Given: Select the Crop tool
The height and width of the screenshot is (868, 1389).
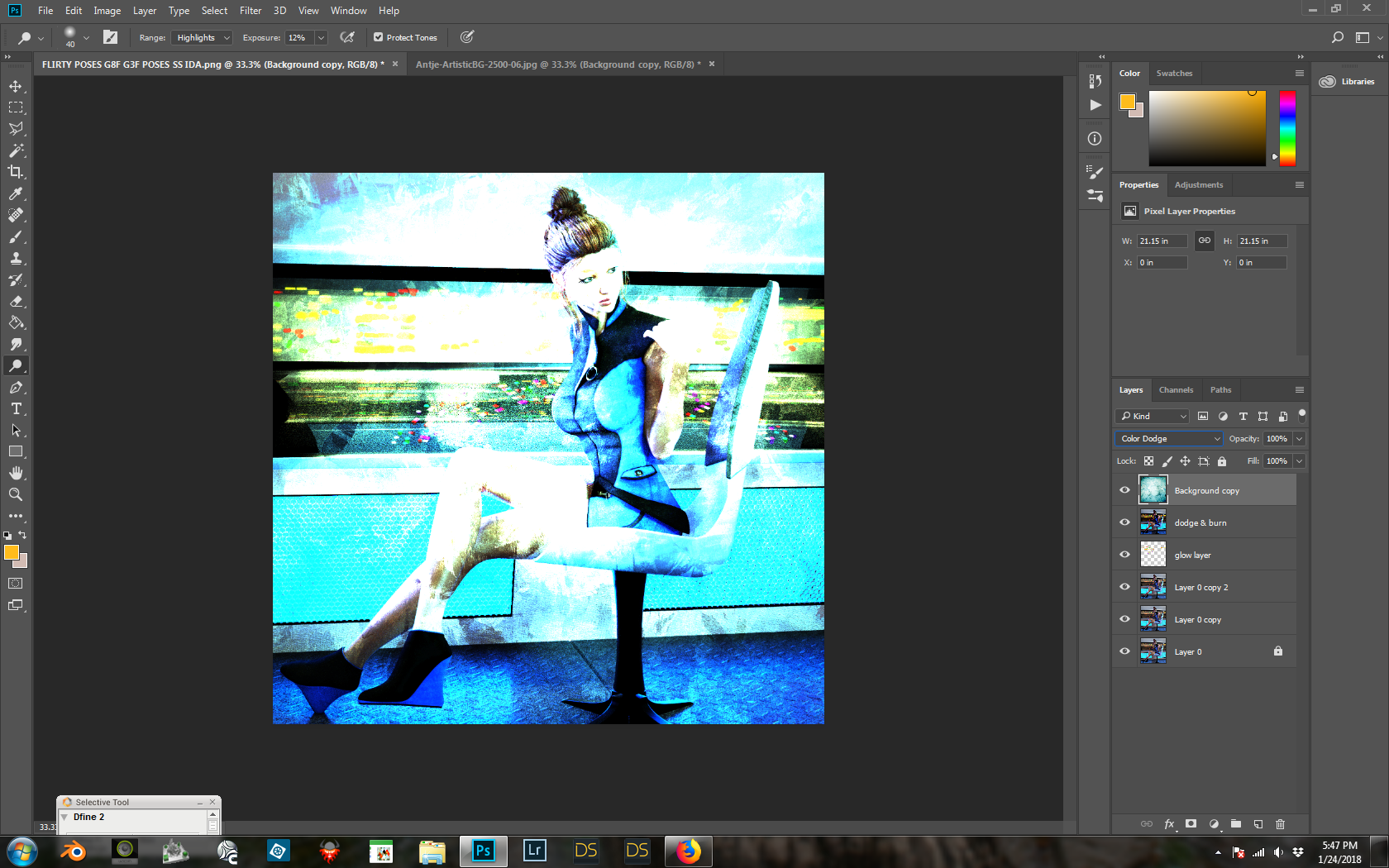Looking at the screenshot, I should (16, 172).
